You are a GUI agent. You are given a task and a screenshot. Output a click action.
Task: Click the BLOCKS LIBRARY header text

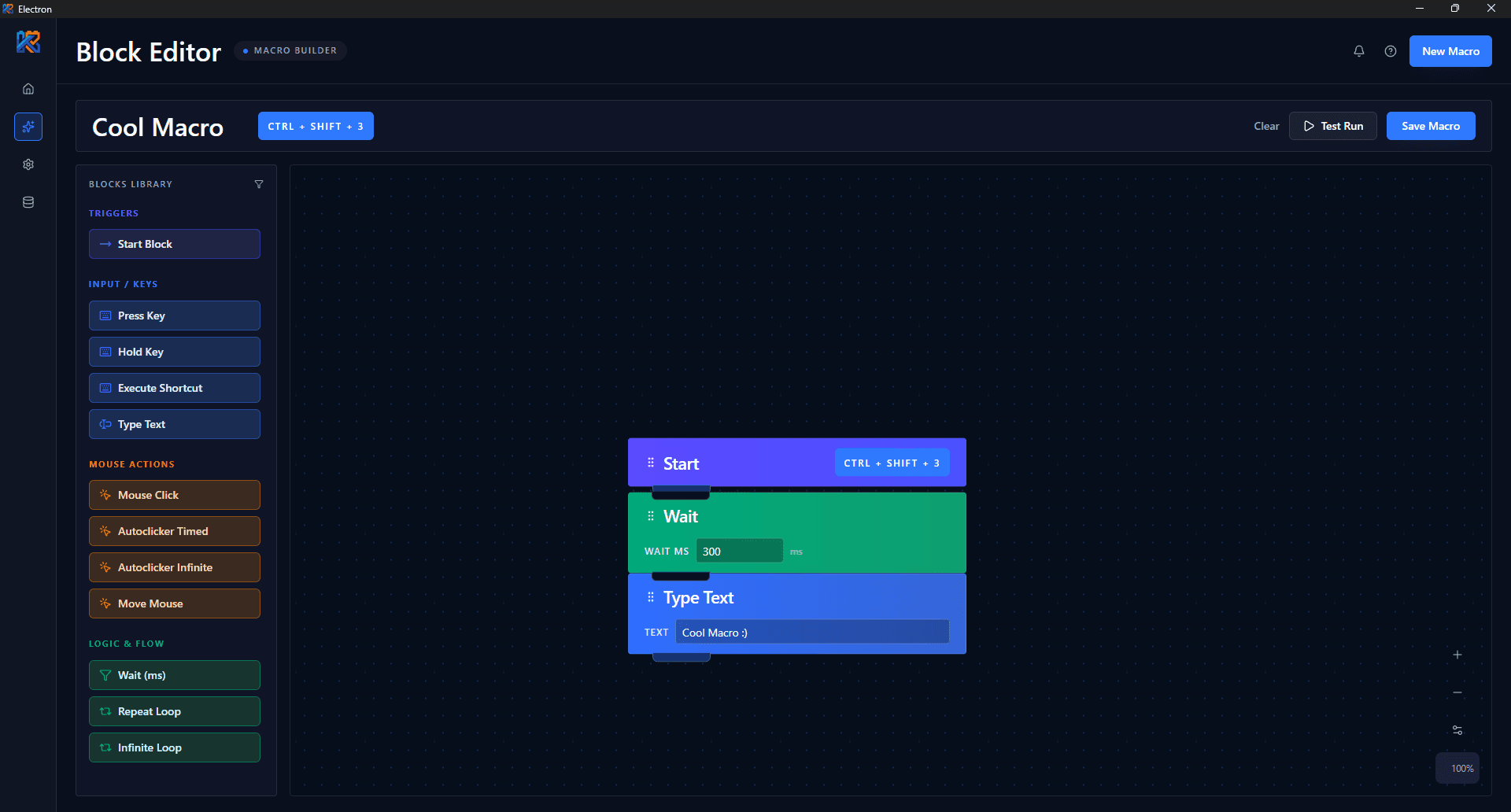[130, 184]
